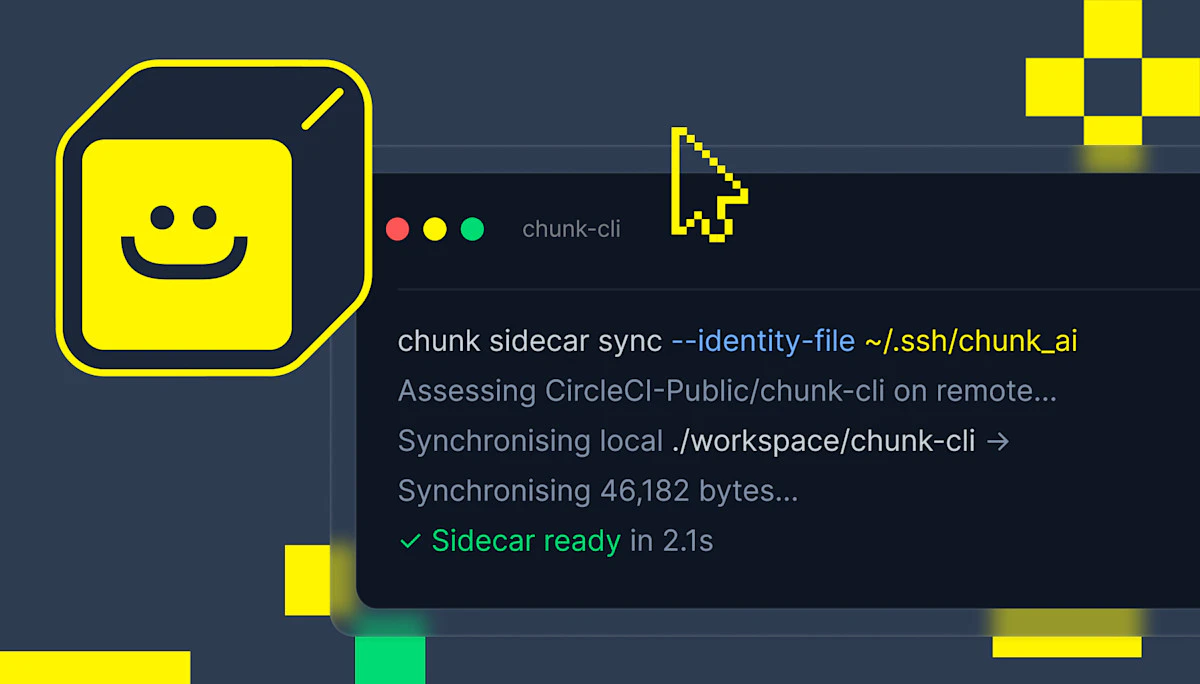Screen dimensions: 1200x684
Task: Click the yellow minimize window dot
Action: click(435, 229)
